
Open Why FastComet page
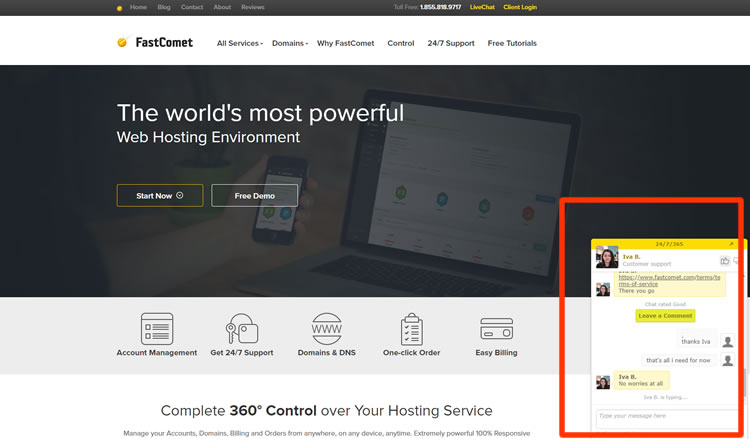click(345, 43)
